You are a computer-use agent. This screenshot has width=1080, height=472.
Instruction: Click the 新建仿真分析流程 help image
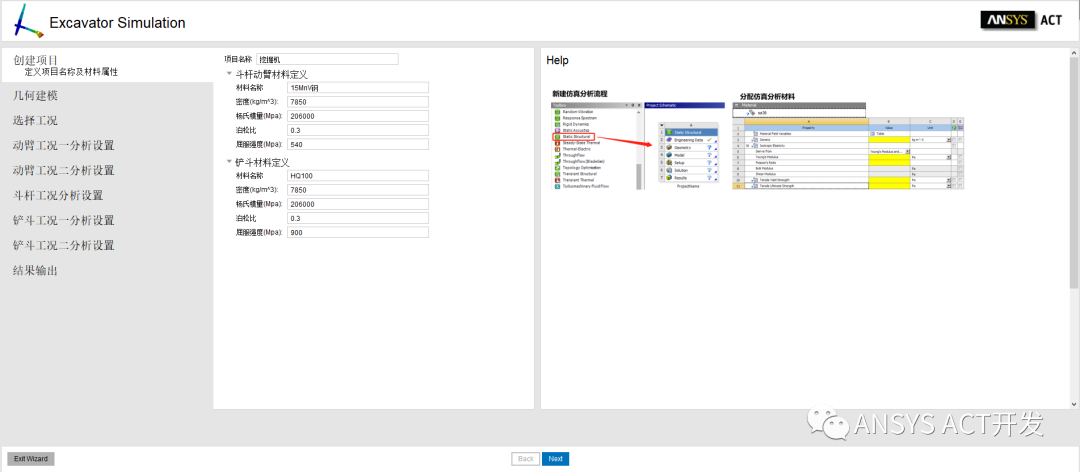(x=638, y=146)
